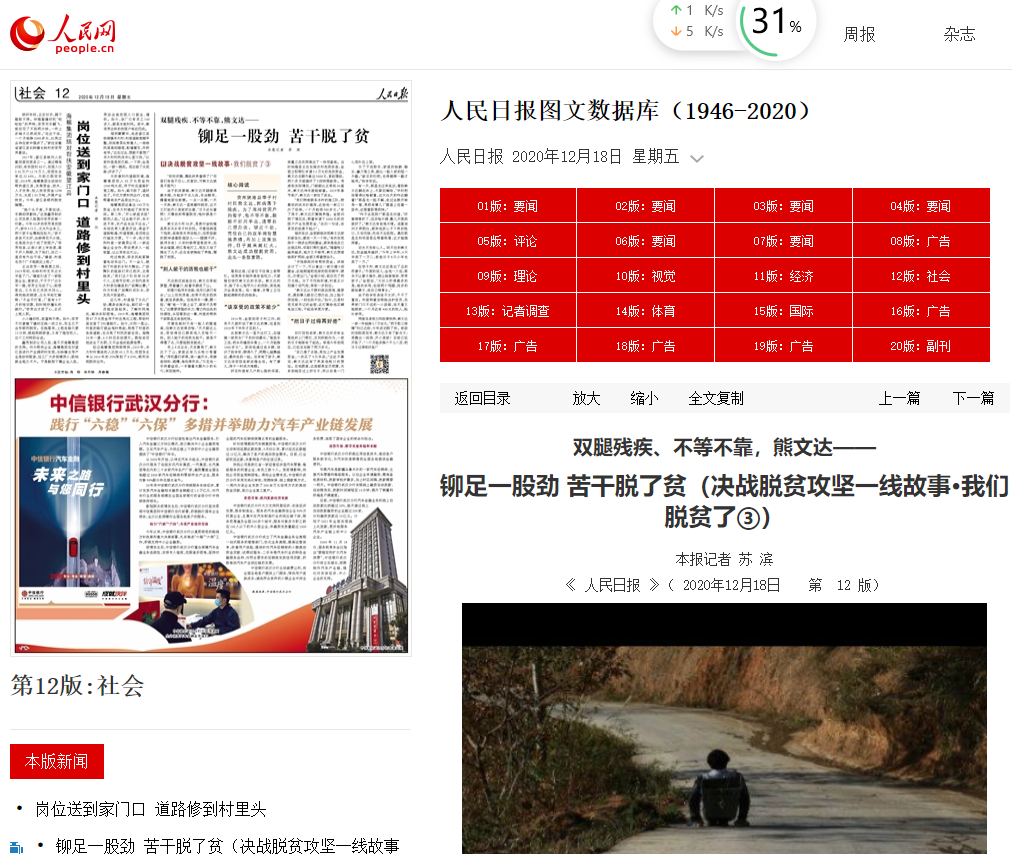
Task: Open page 15版: 国际
Action: 784,310
